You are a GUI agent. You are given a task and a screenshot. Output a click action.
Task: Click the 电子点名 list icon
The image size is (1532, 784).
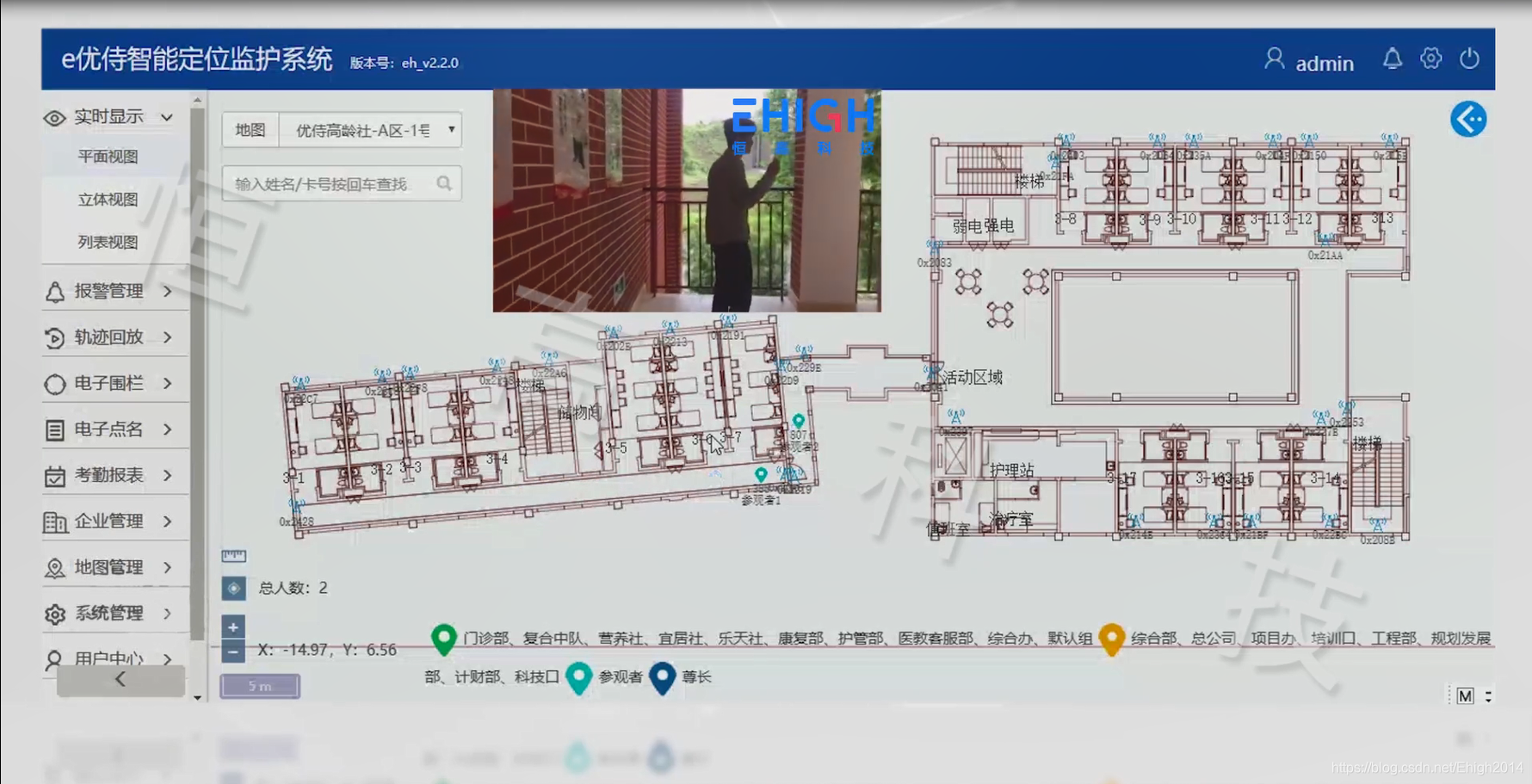tap(54, 429)
